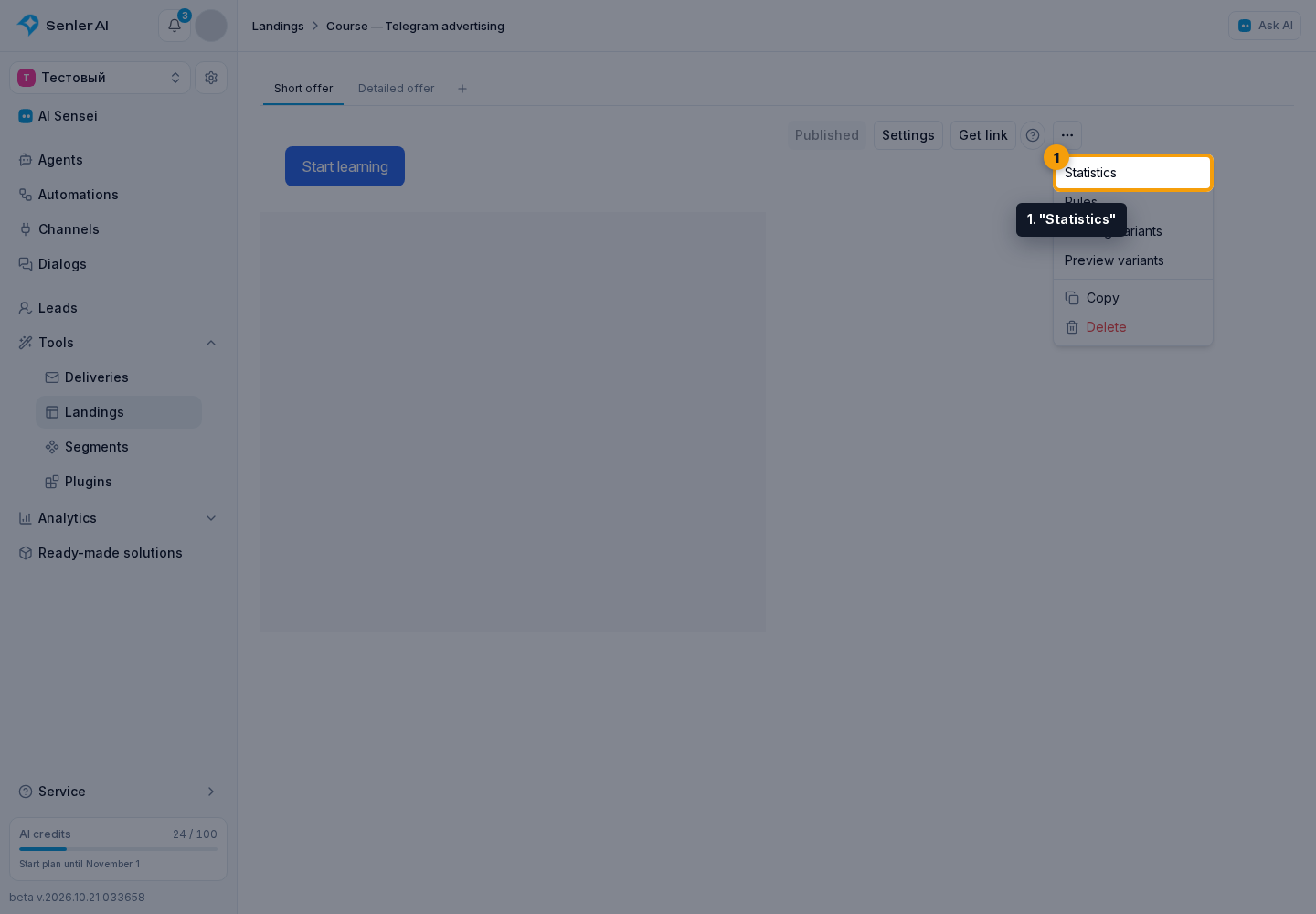Image resolution: width=1316 pixels, height=914 pixels.
Task: Open the notifications bell icon
Action: [175, 26]
